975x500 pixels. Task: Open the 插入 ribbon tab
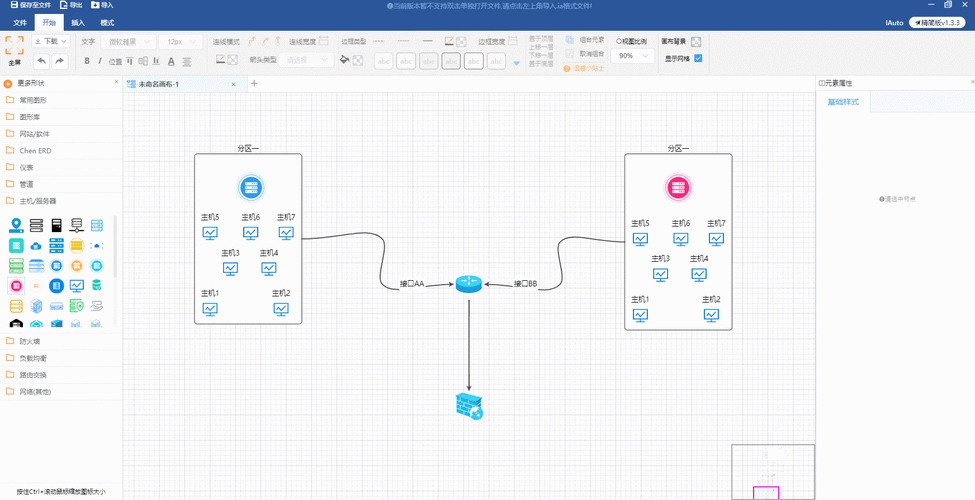pyautogui.click(x=78, y=22)
